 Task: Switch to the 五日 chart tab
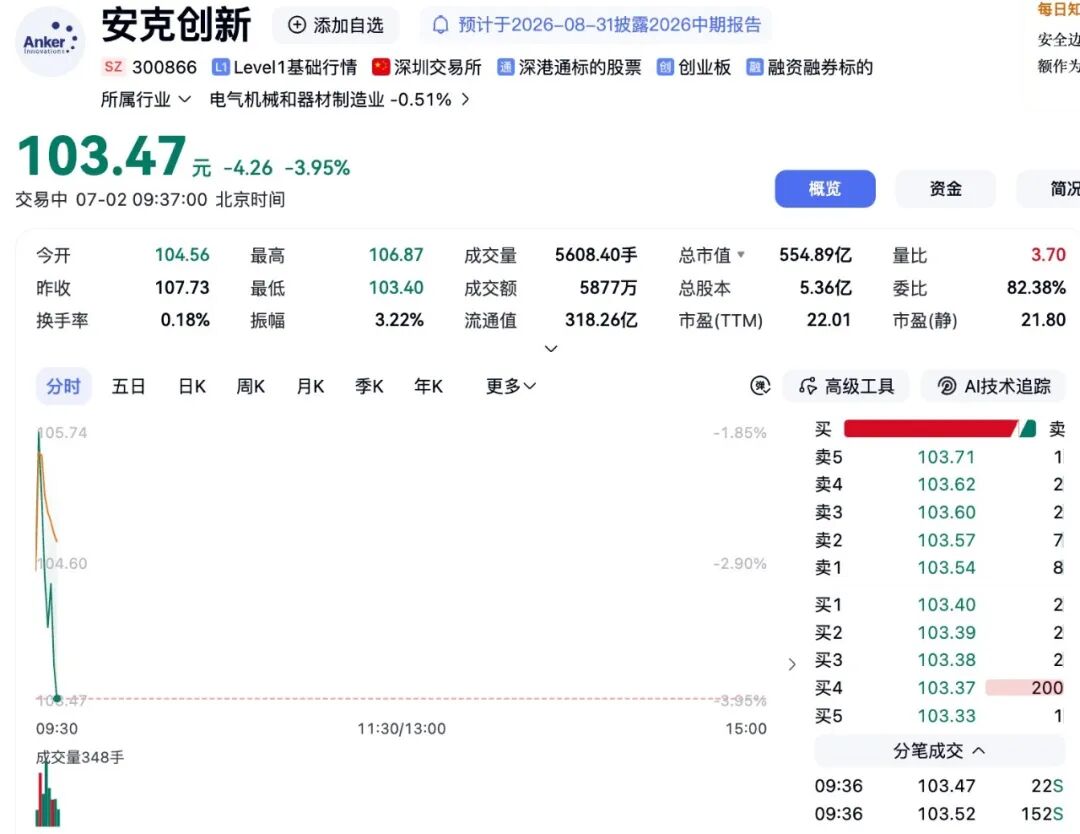point(128,386)
